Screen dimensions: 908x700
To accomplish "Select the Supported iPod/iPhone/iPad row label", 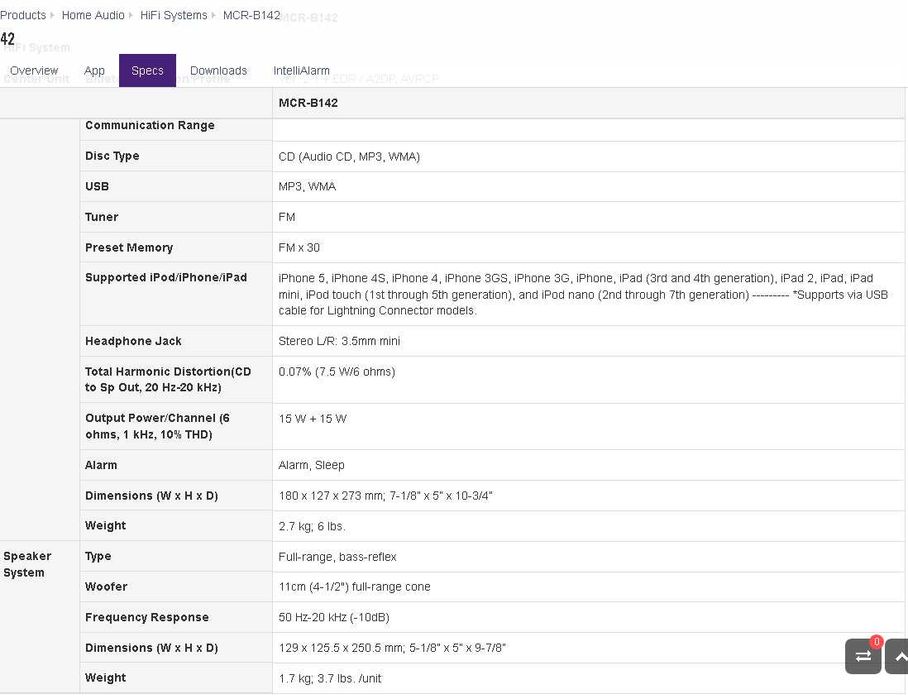I will tap(166, 278).
